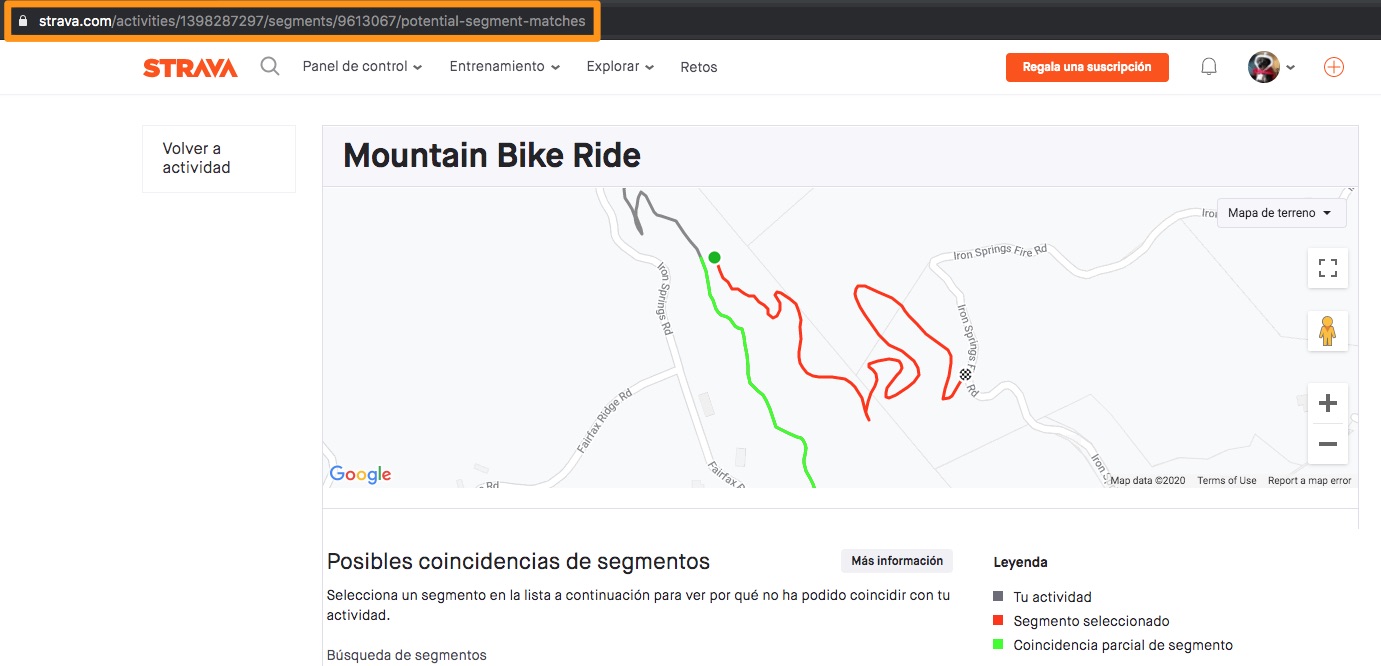Zoom out on the map

1328,444
